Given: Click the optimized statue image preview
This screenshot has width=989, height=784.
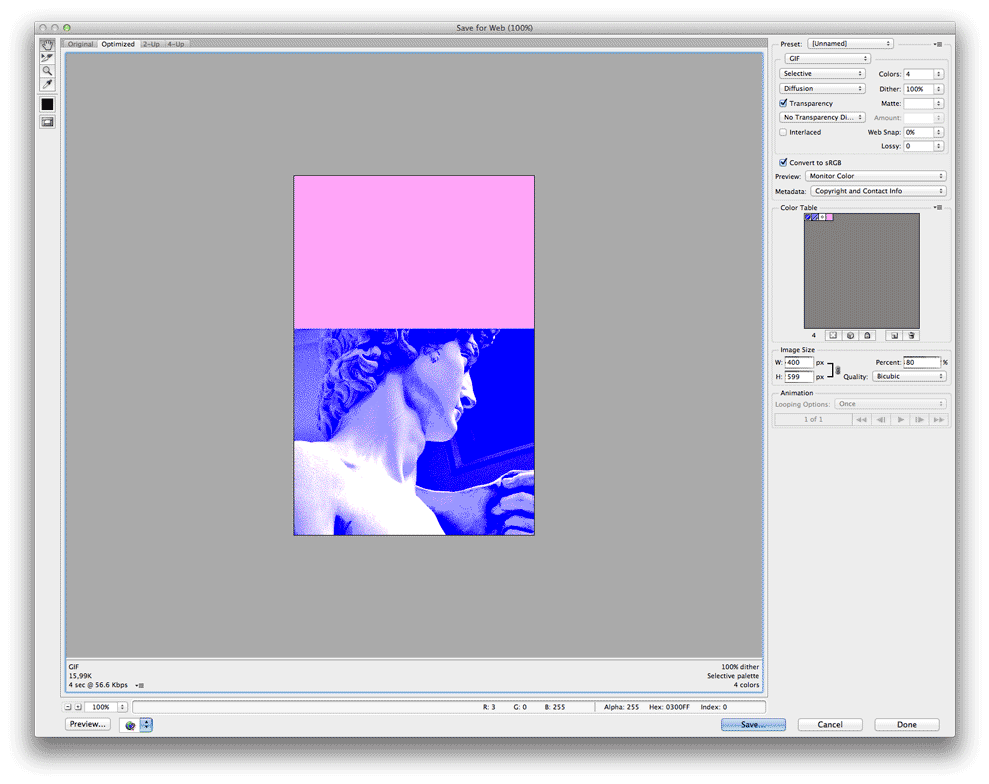Looking at the screenshot, I should pos(414,356).
